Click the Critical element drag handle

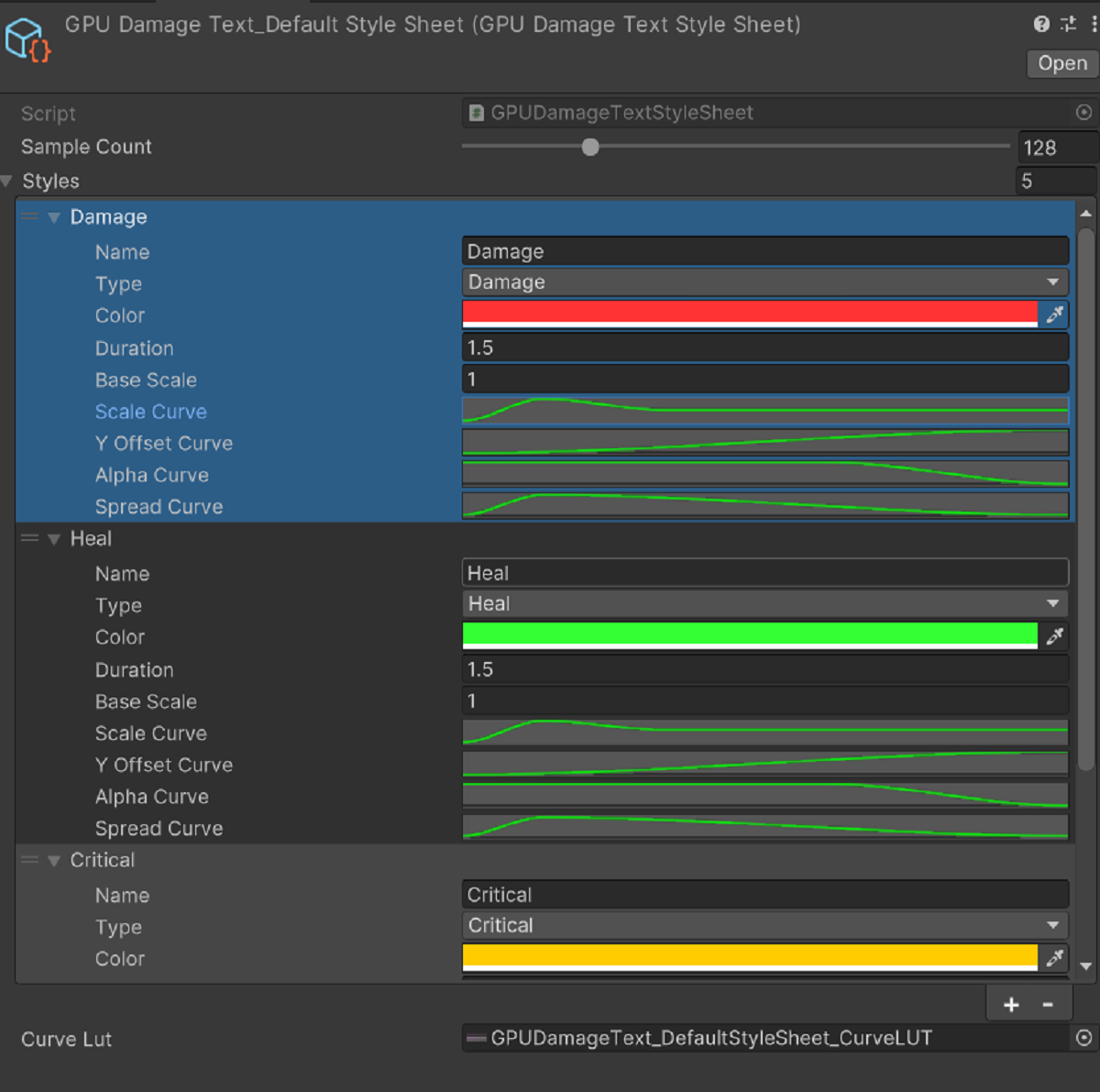tap(30, 860)
